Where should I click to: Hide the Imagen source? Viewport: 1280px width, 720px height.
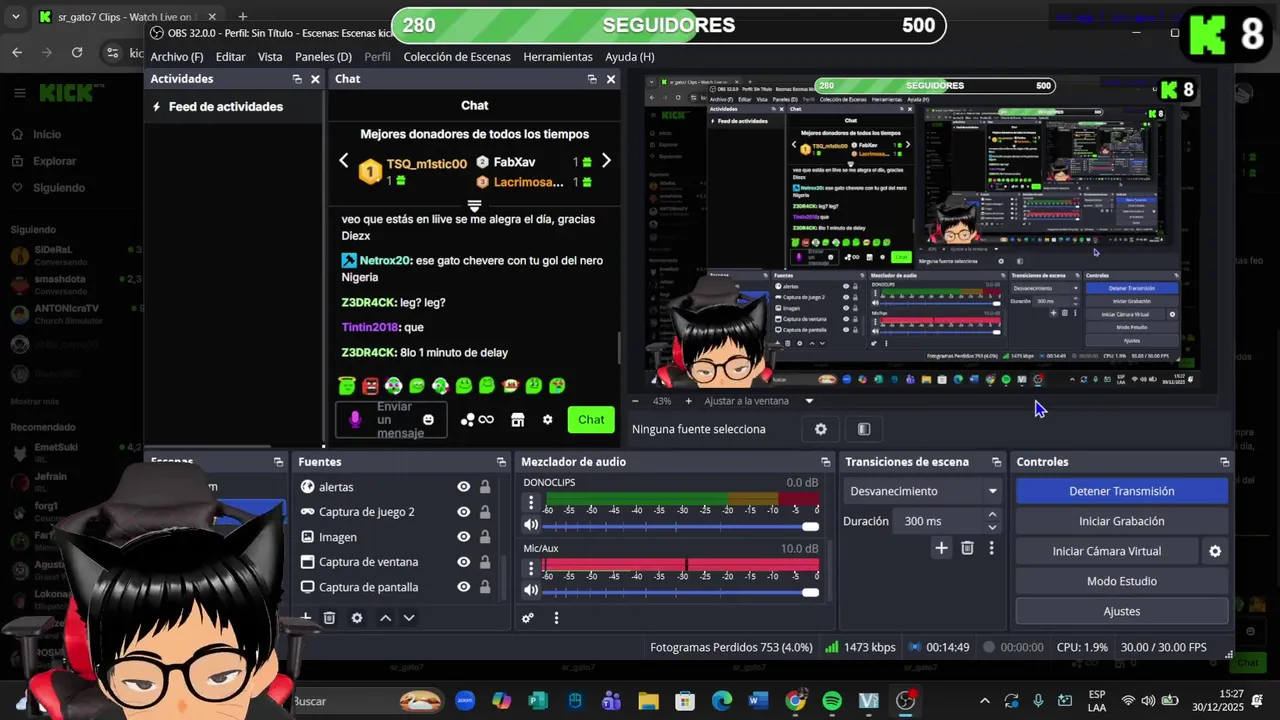click(464, 537)
